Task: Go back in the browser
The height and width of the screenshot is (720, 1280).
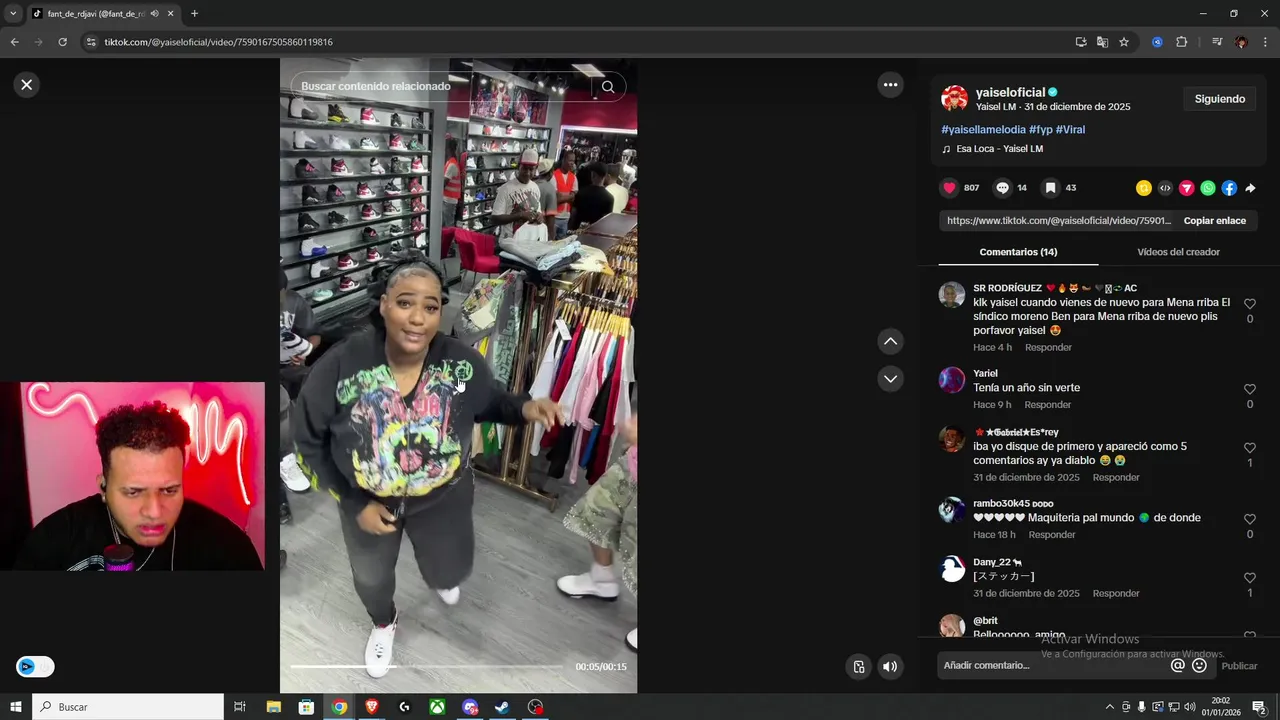Action: point(14,42)
